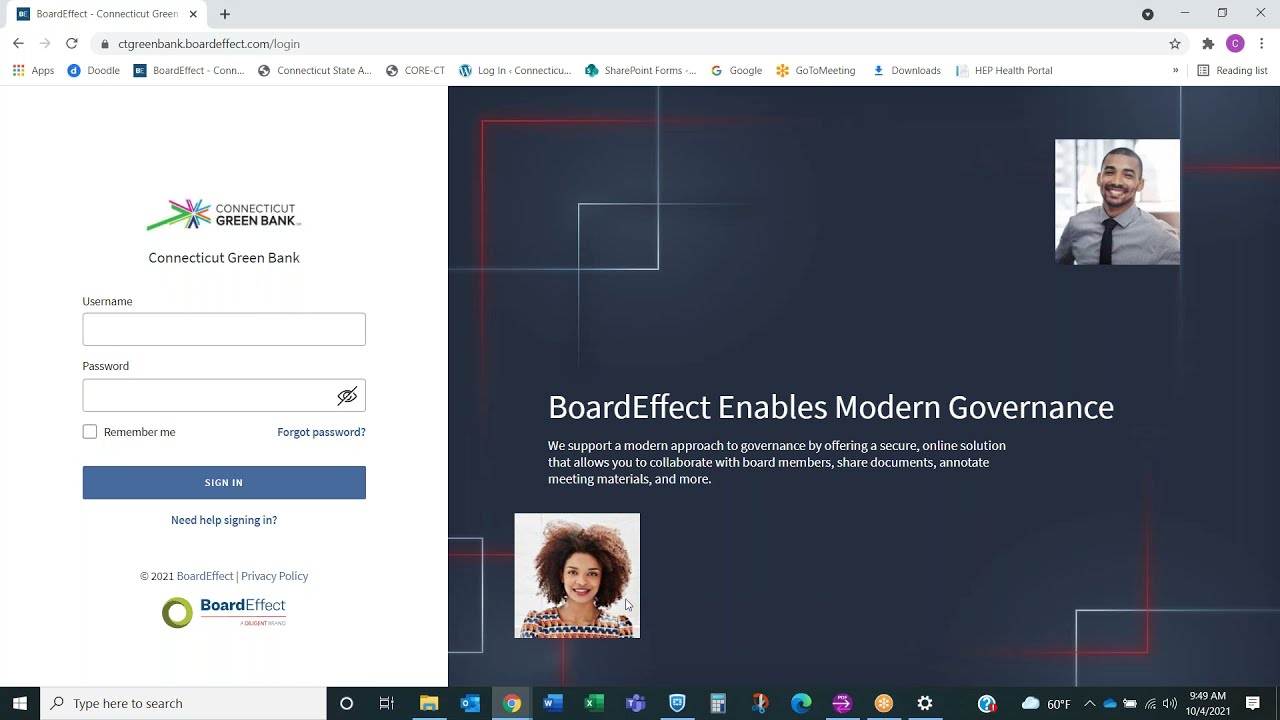
Task: Open Microsoft Teams from taskbar
Action: click(x=635, y=703)
